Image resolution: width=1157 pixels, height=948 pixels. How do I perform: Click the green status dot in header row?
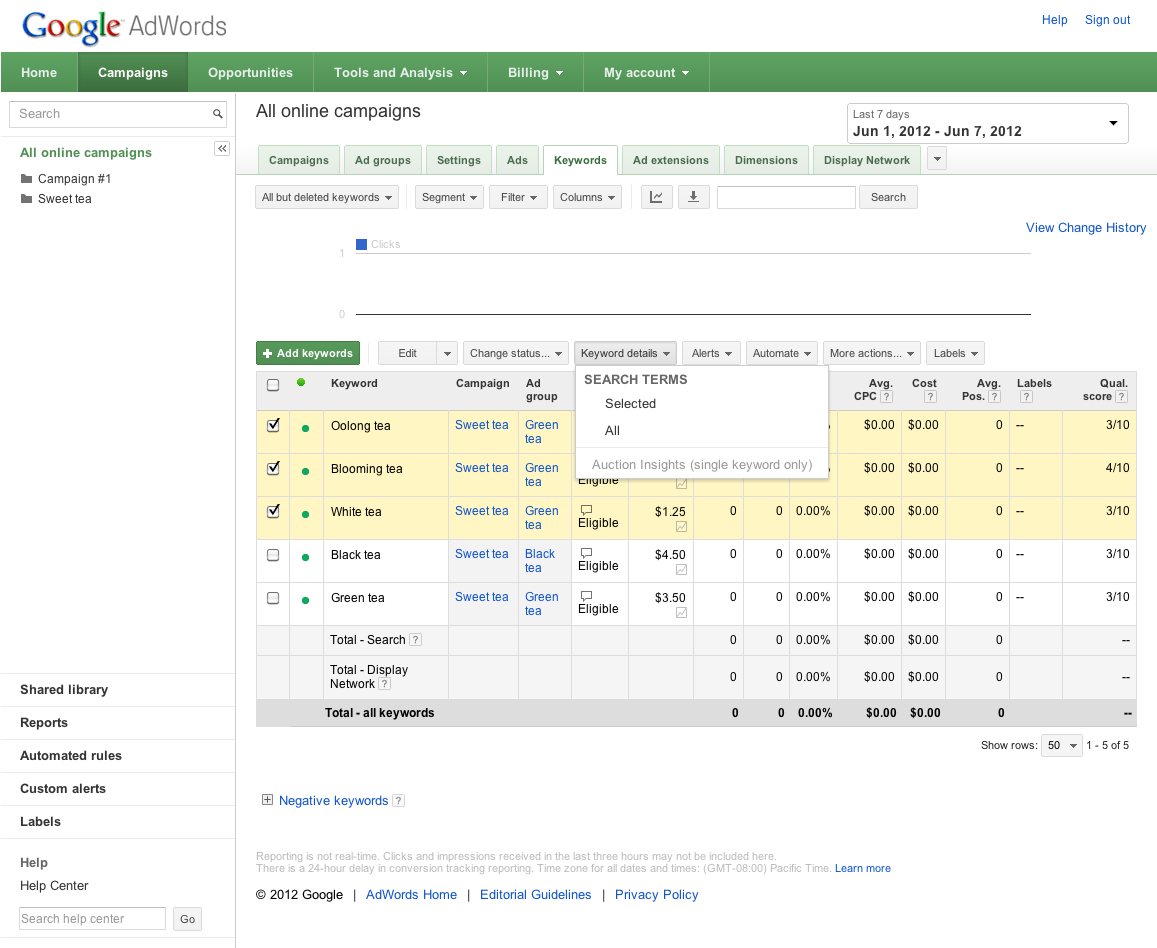tap(301, 382)
